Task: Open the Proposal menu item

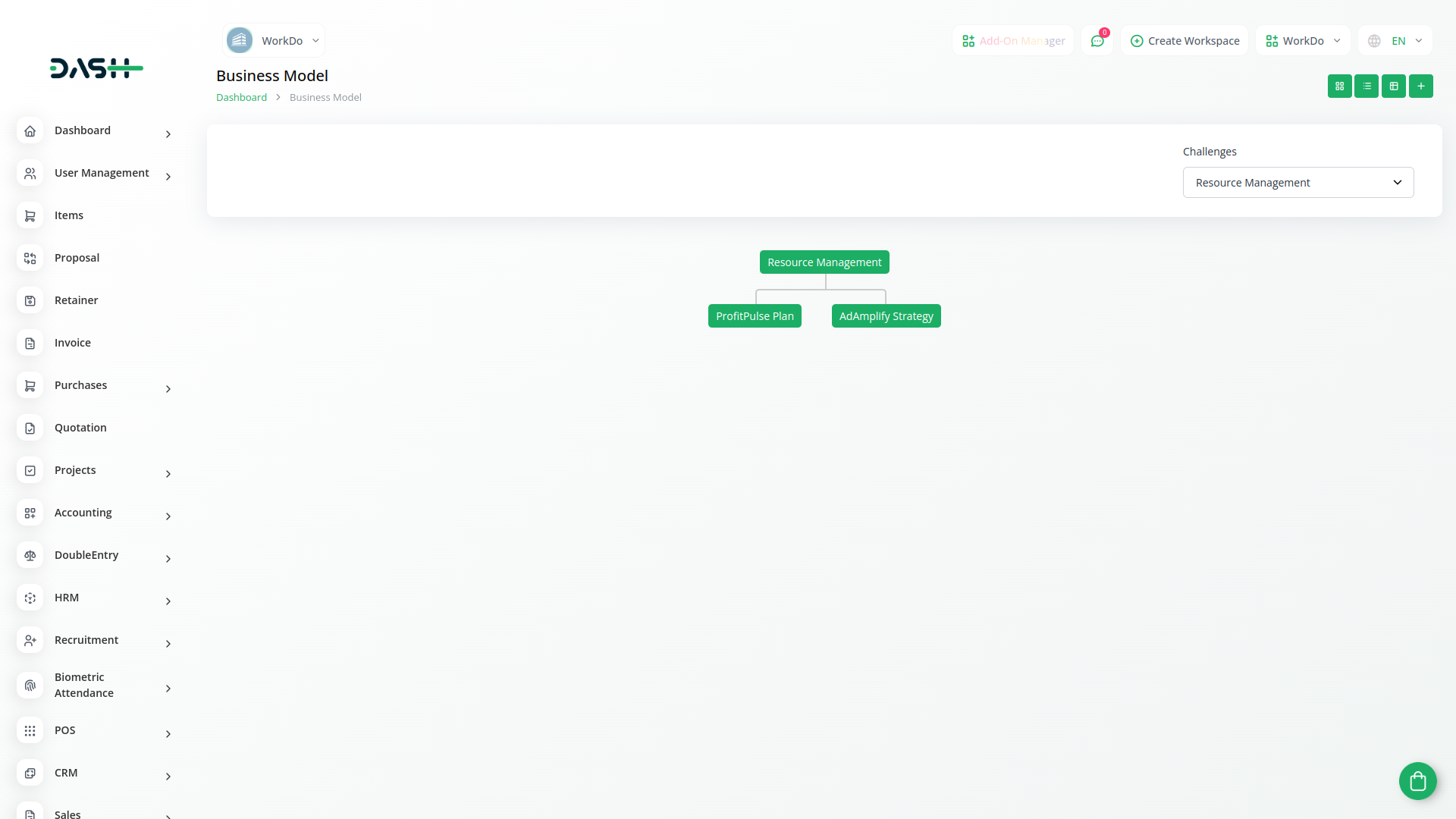Action: point(77,259)
